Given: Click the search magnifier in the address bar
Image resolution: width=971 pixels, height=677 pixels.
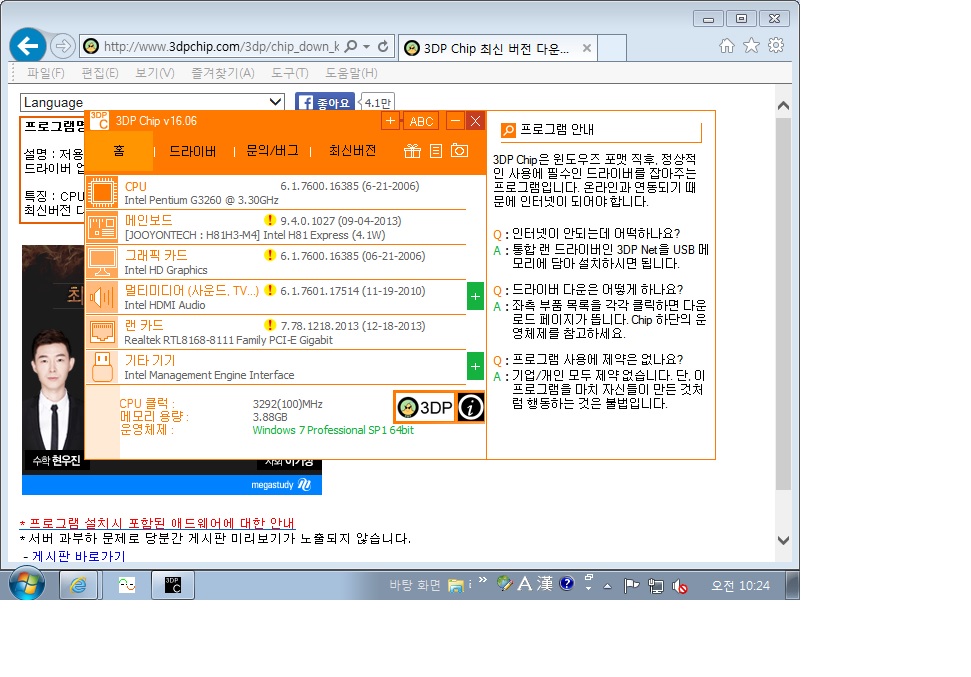Looking at the screenshot, I should 351,46.
